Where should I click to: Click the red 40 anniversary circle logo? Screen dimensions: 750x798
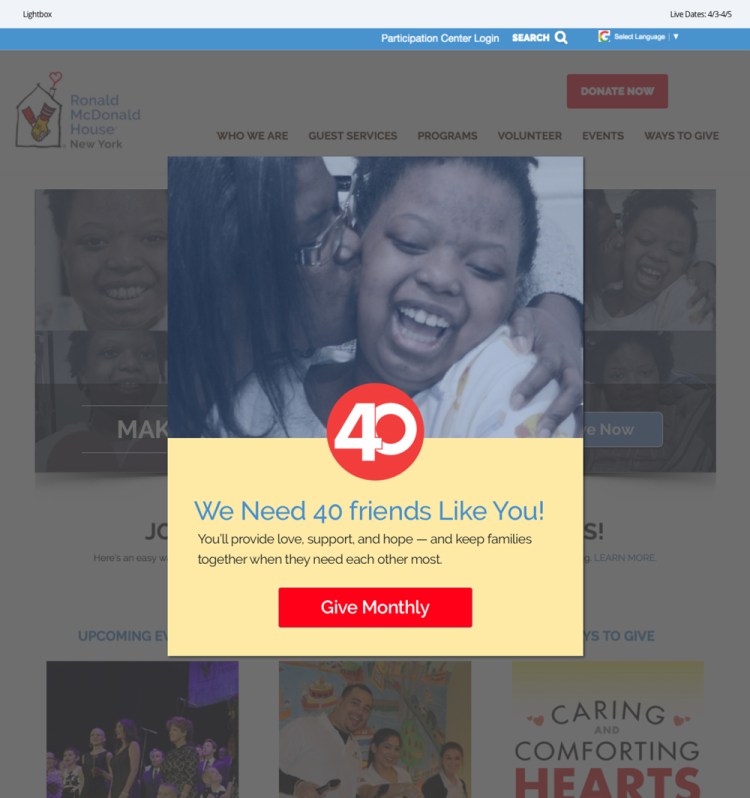(x=375, y=432)
